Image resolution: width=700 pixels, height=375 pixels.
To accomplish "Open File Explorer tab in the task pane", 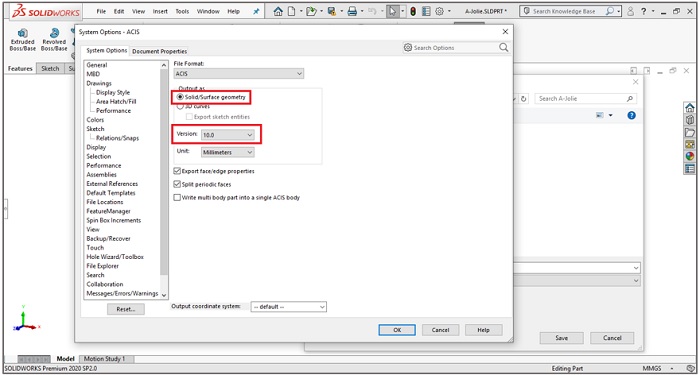I will [690, 132].
